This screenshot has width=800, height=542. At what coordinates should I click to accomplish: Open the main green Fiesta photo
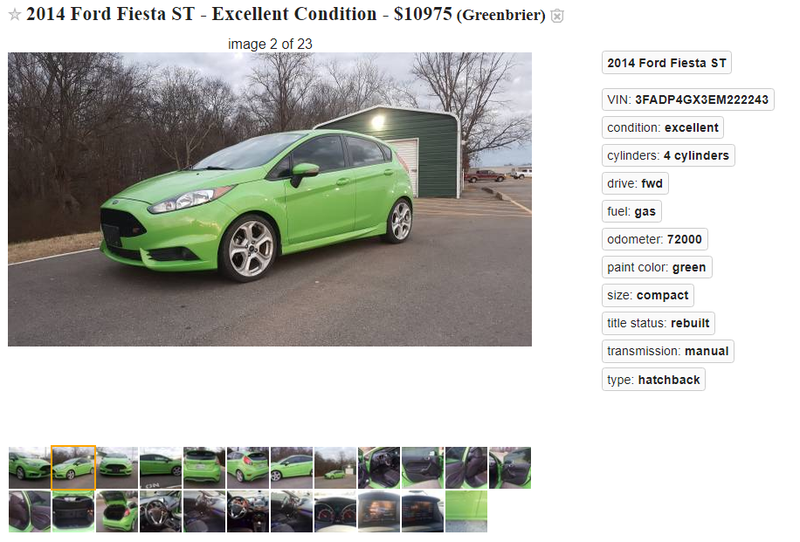tap(270, 199)
